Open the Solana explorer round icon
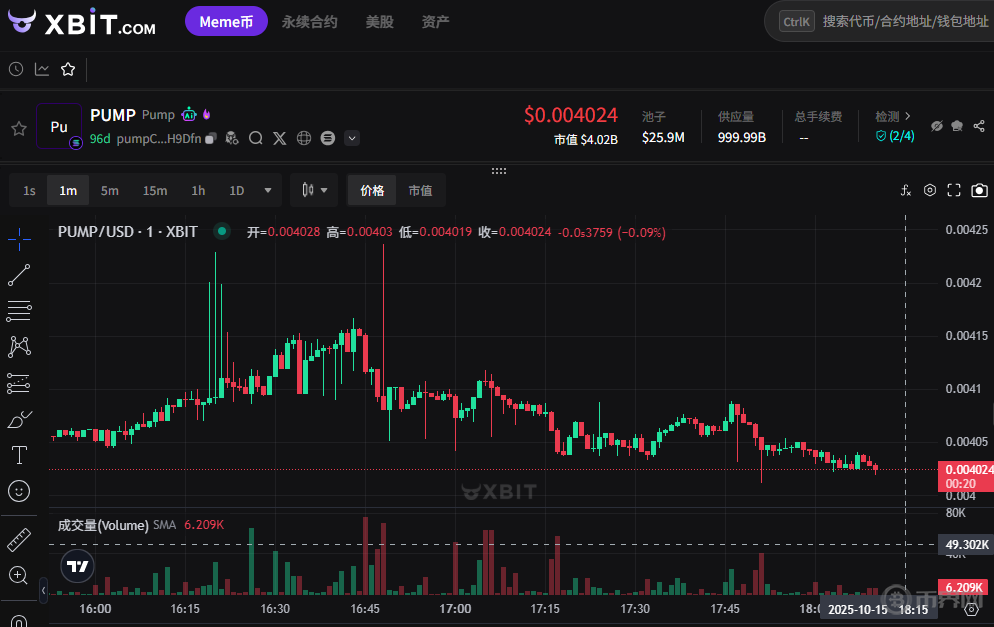 (328, 138)
